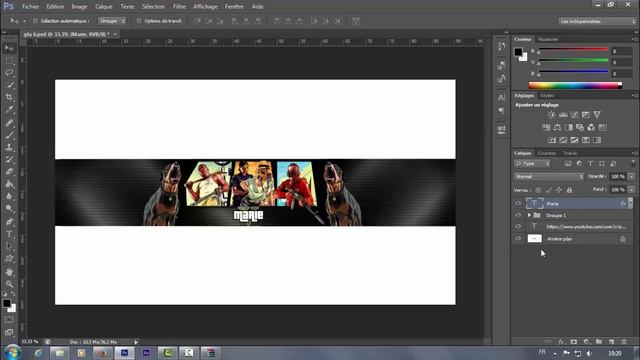Add a Photo Filter adjustment
640x360 pixels.
pyautogui.click(x=580, y=127)
